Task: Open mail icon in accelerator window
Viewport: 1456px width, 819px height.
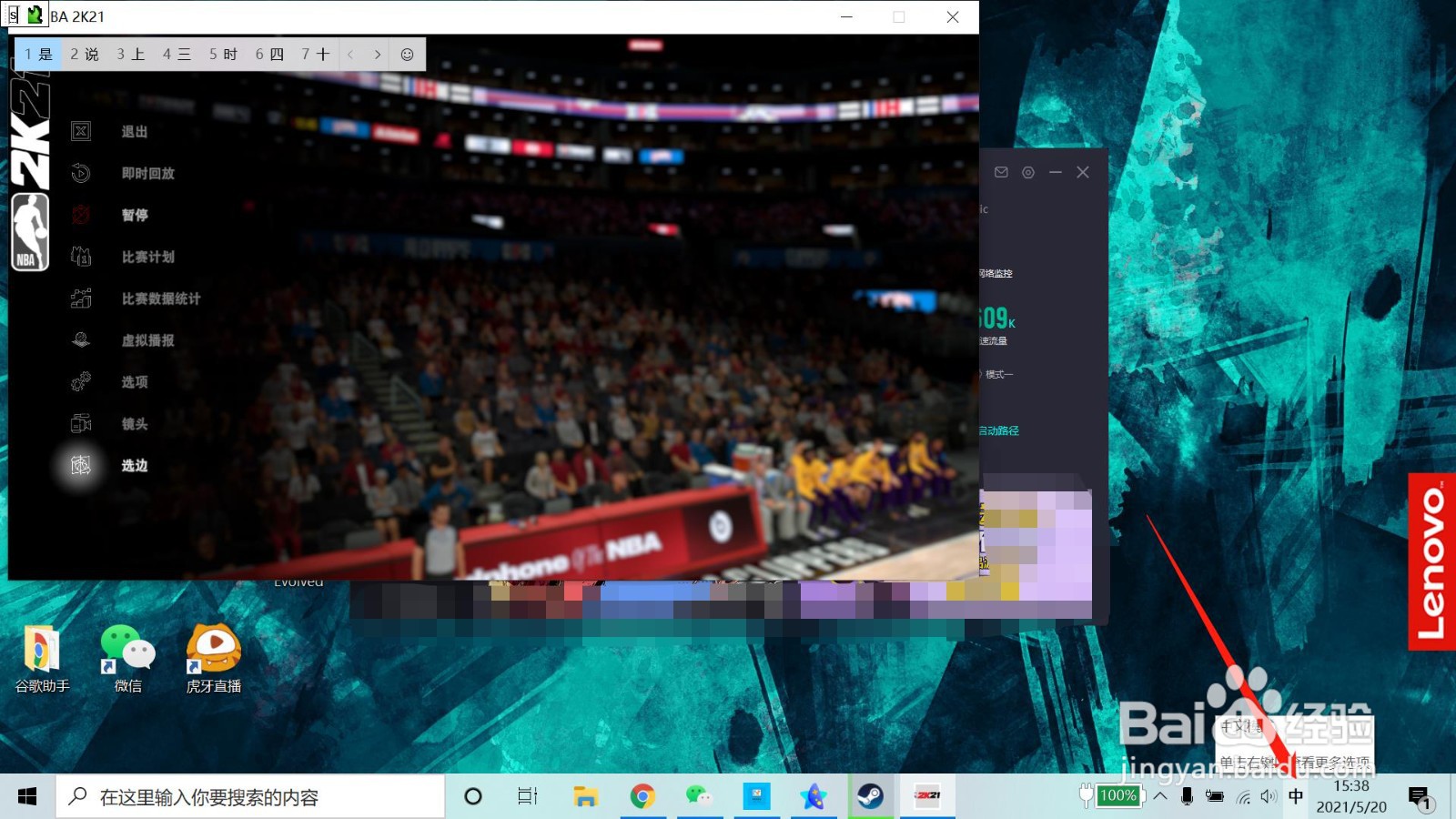Action: (x=1001, y=172)
